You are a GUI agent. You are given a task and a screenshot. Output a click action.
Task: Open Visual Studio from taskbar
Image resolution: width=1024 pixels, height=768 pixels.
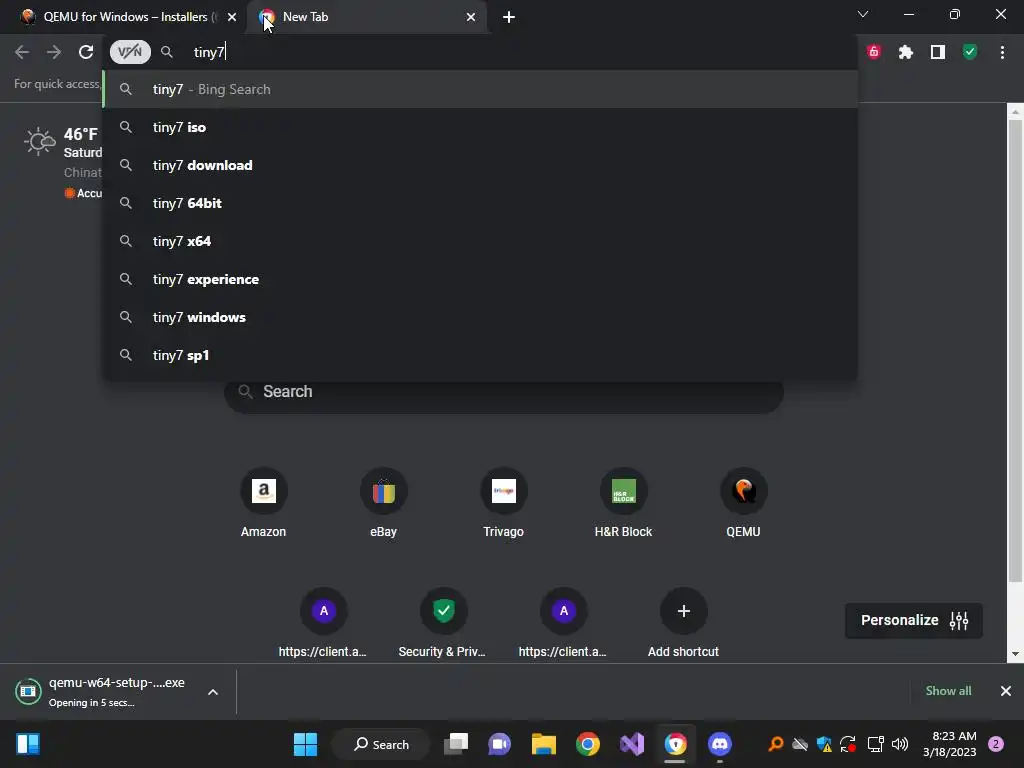point(632,744)
